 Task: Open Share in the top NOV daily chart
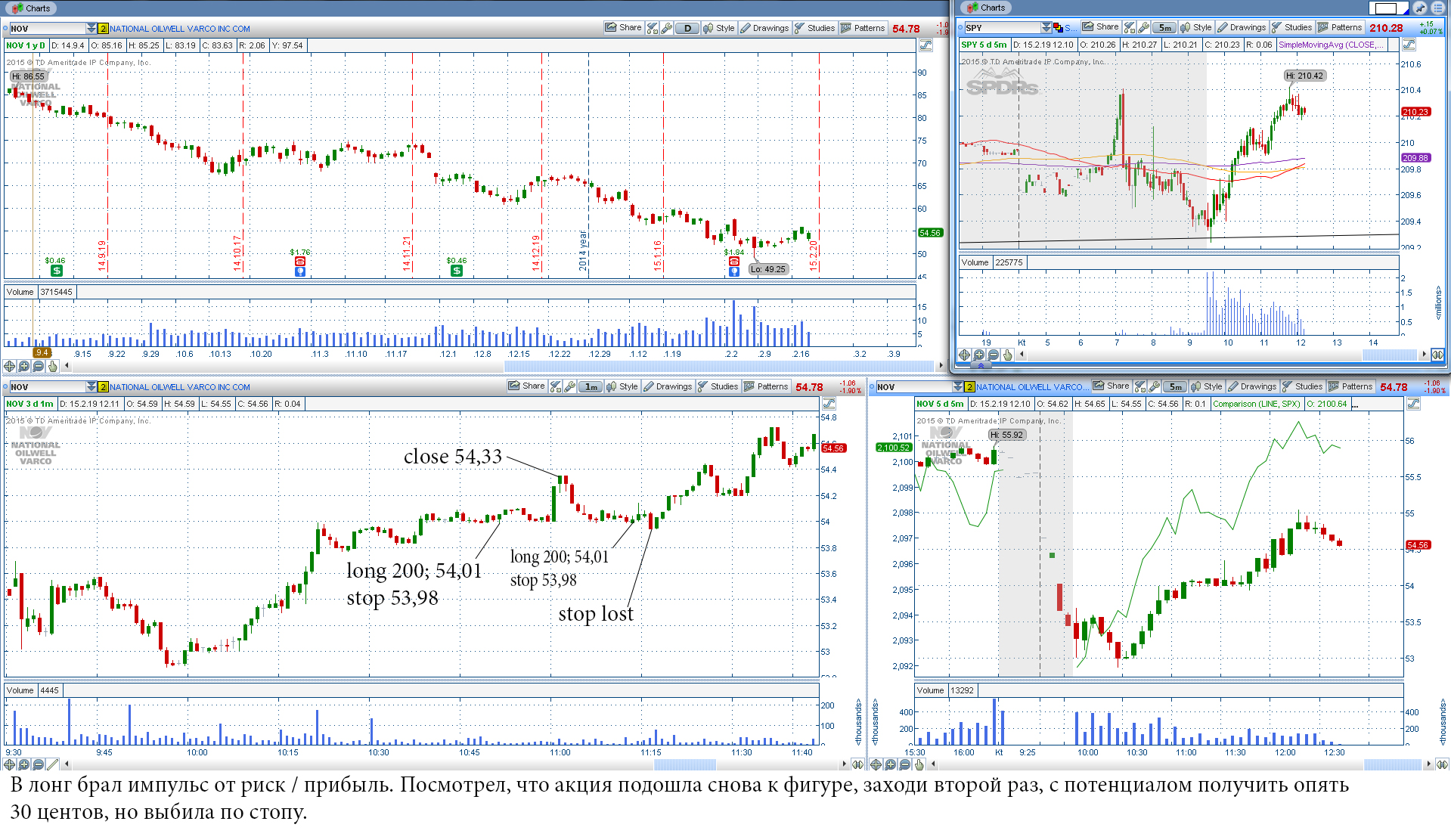tap(623, 28)
